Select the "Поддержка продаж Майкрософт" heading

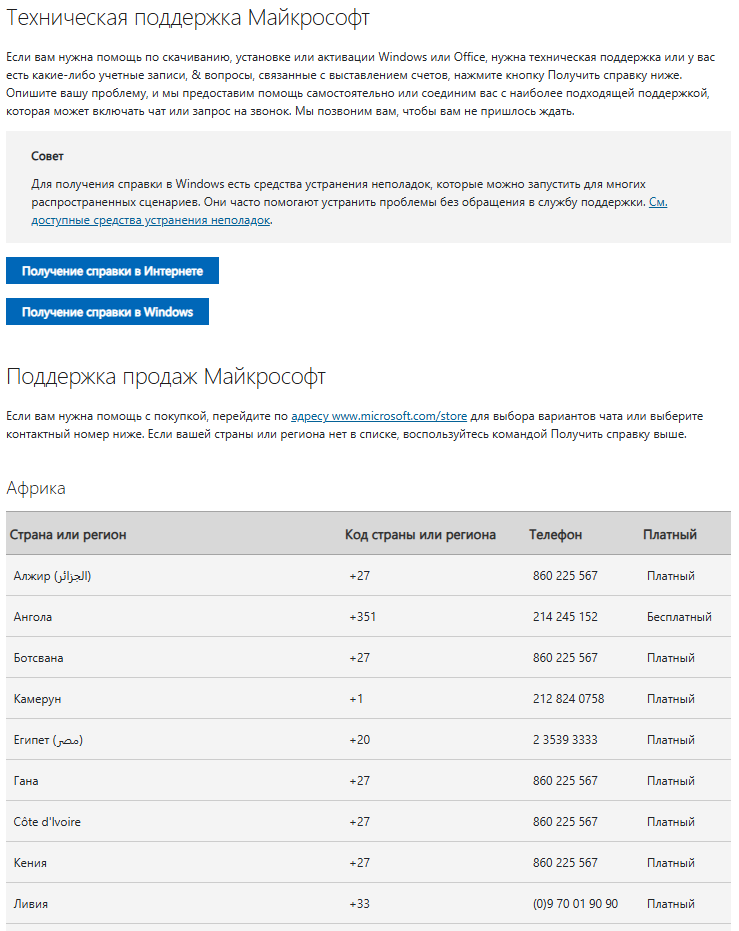[166, 376]
